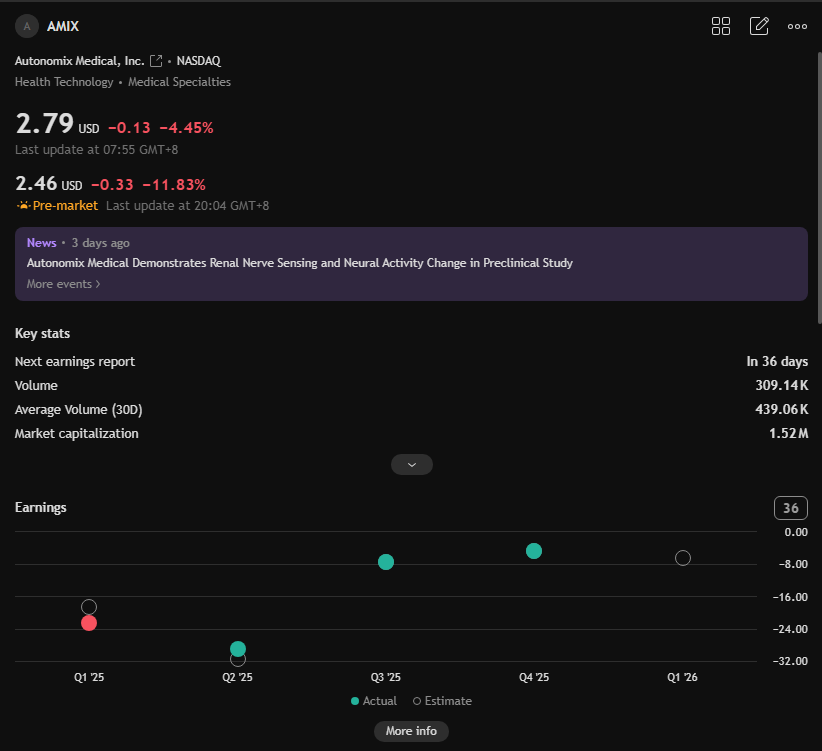Click the Q1 '26 estimate circle
This screenshot has width=822, height=751.
(x=683, y=558)
